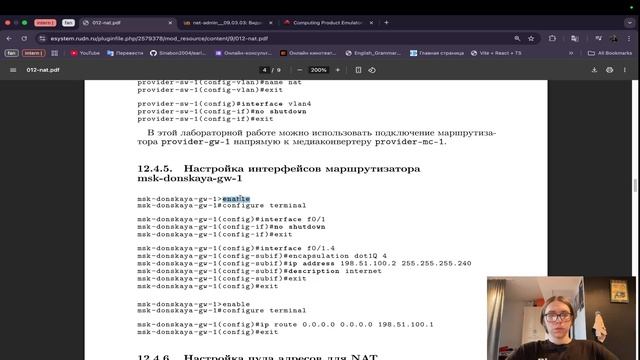Zoom in the PDF with plus button

click(x=338, y=70)
